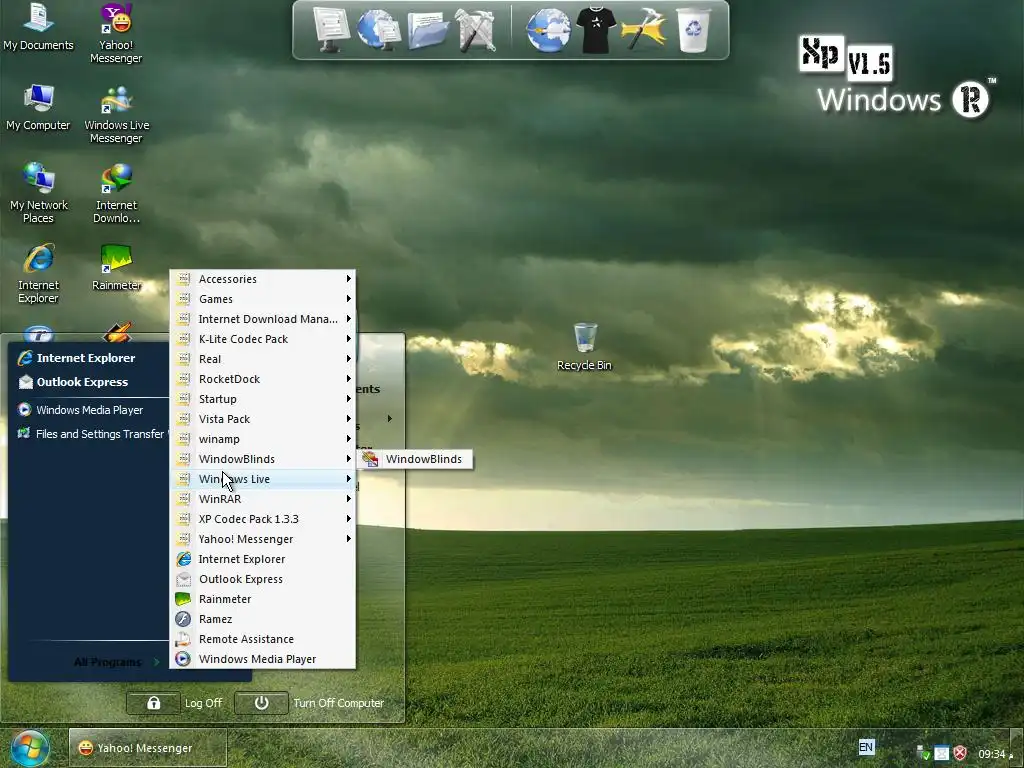
Task: Launch Rainmeter desktop shortcut
Action: coord(116,268)
